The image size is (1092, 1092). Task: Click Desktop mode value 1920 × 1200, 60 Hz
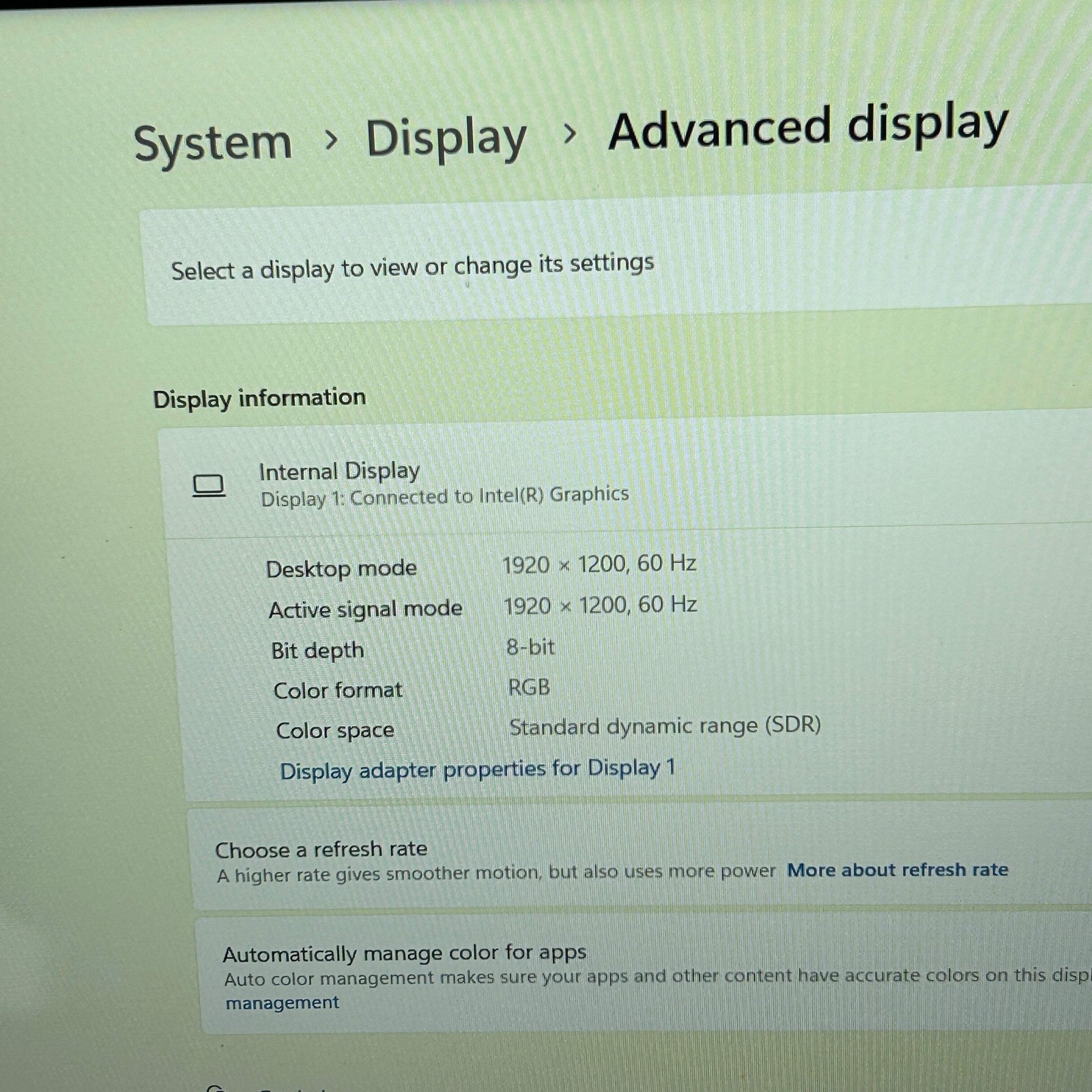599,564
